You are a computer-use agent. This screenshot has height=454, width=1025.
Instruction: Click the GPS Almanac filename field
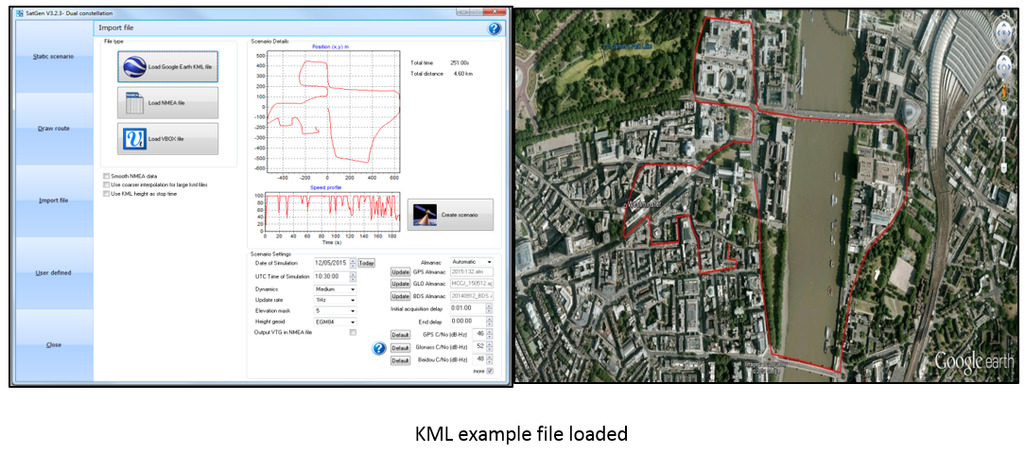click(x=471, y=272)
